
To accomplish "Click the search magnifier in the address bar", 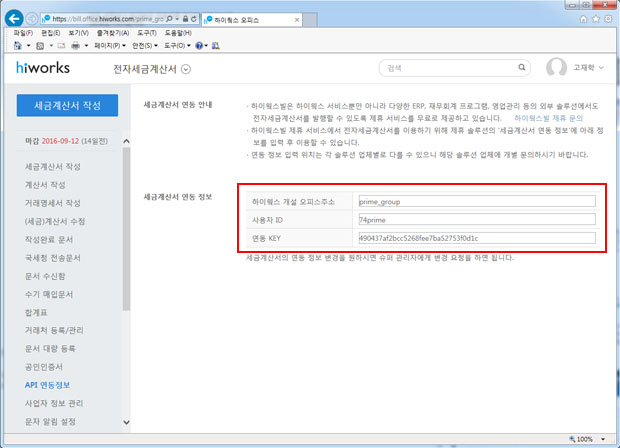I will click(170, 19).
